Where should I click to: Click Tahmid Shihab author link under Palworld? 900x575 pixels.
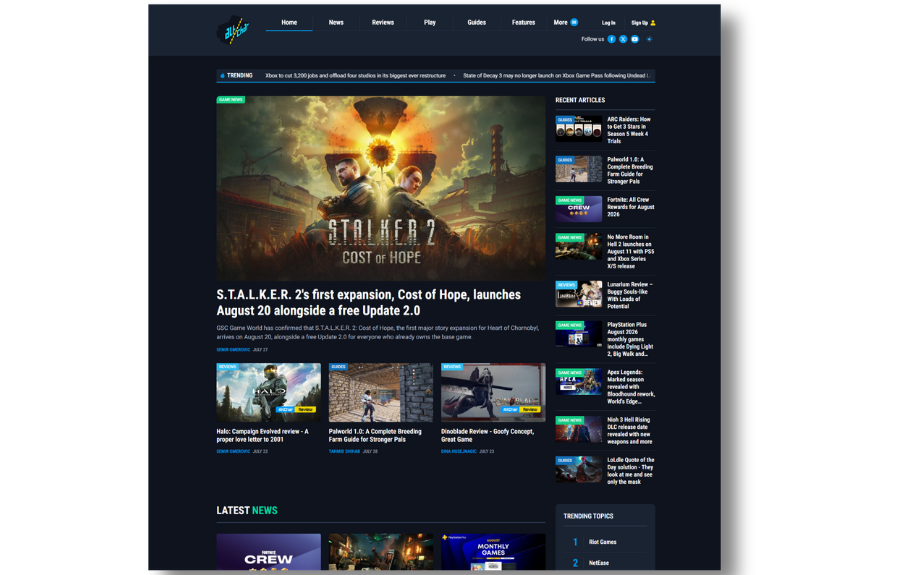344,452
